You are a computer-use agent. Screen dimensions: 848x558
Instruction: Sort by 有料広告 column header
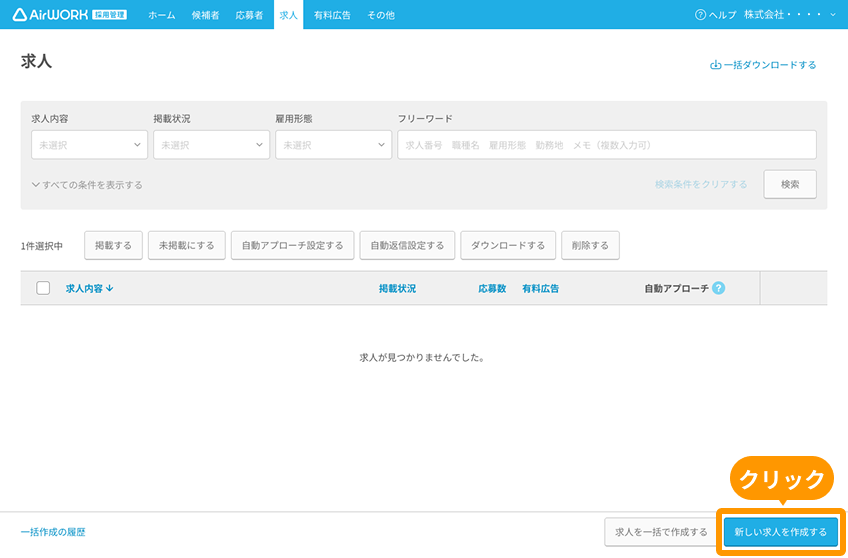pos(541,289)
